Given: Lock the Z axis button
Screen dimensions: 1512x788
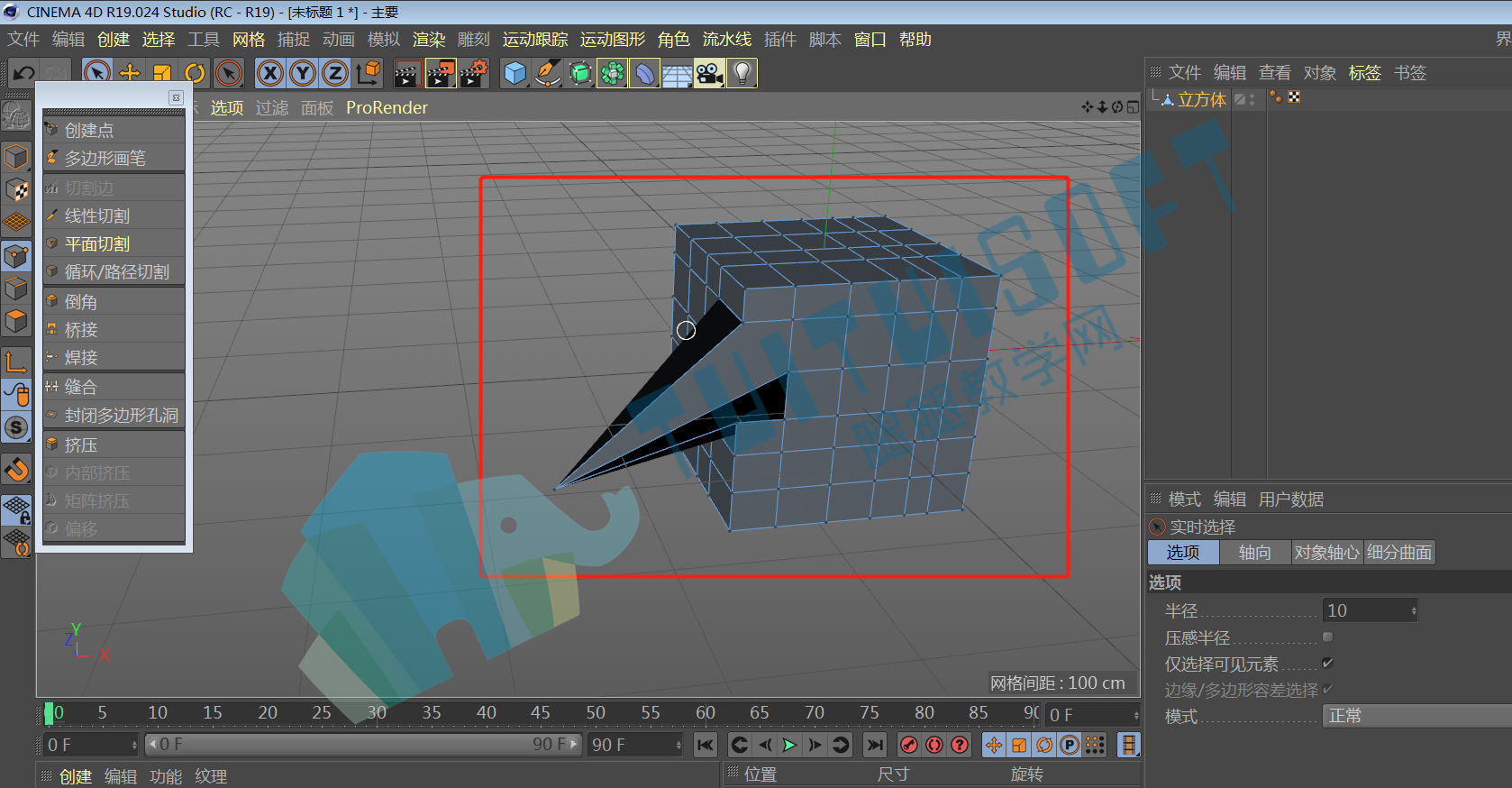Looking at the screenshot, I should [335, 73].
